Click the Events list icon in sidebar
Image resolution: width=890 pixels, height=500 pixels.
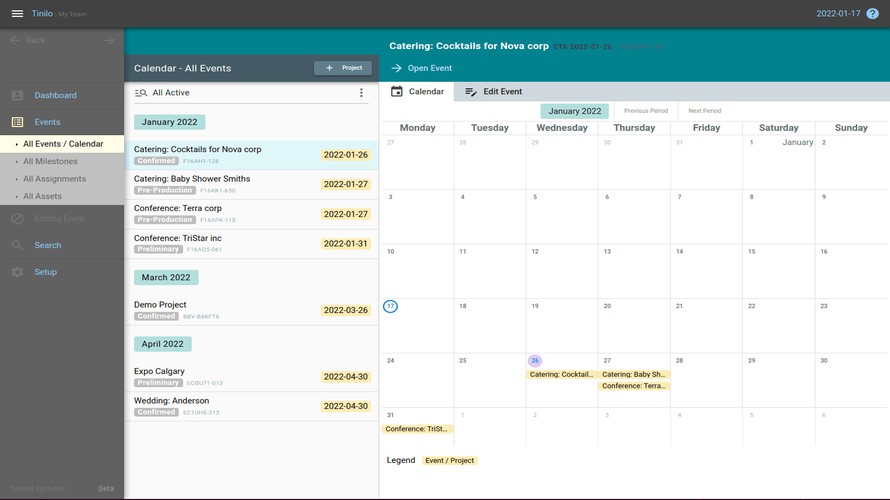tap(18, 122)
